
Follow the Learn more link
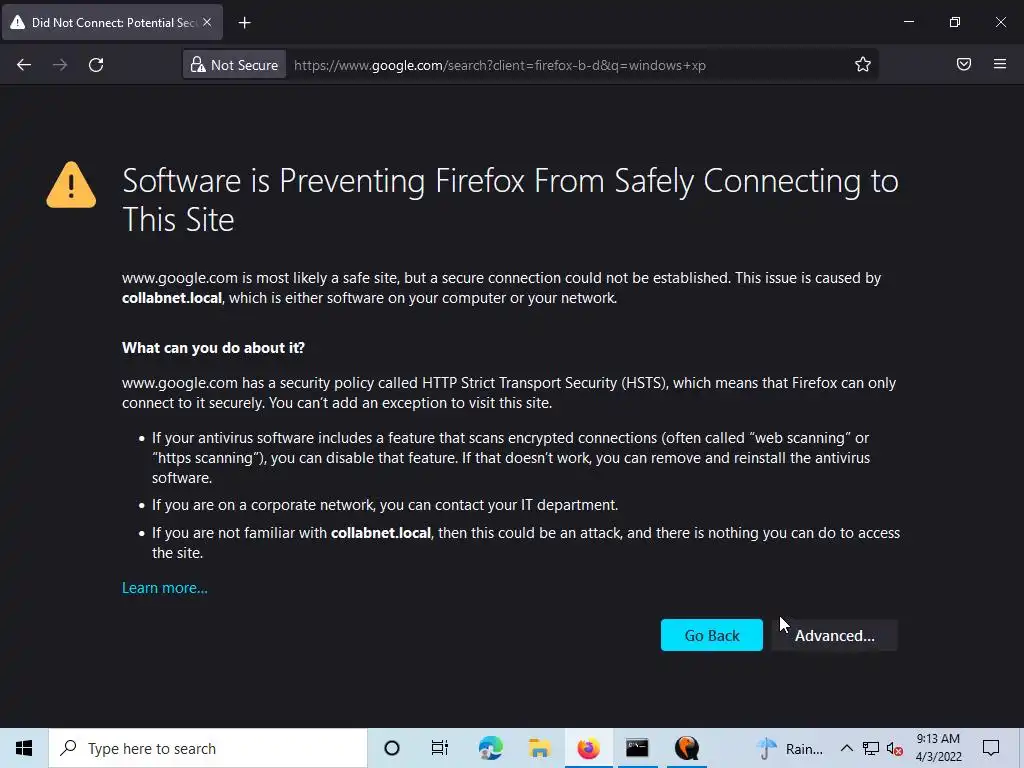(x=165, y=588)
